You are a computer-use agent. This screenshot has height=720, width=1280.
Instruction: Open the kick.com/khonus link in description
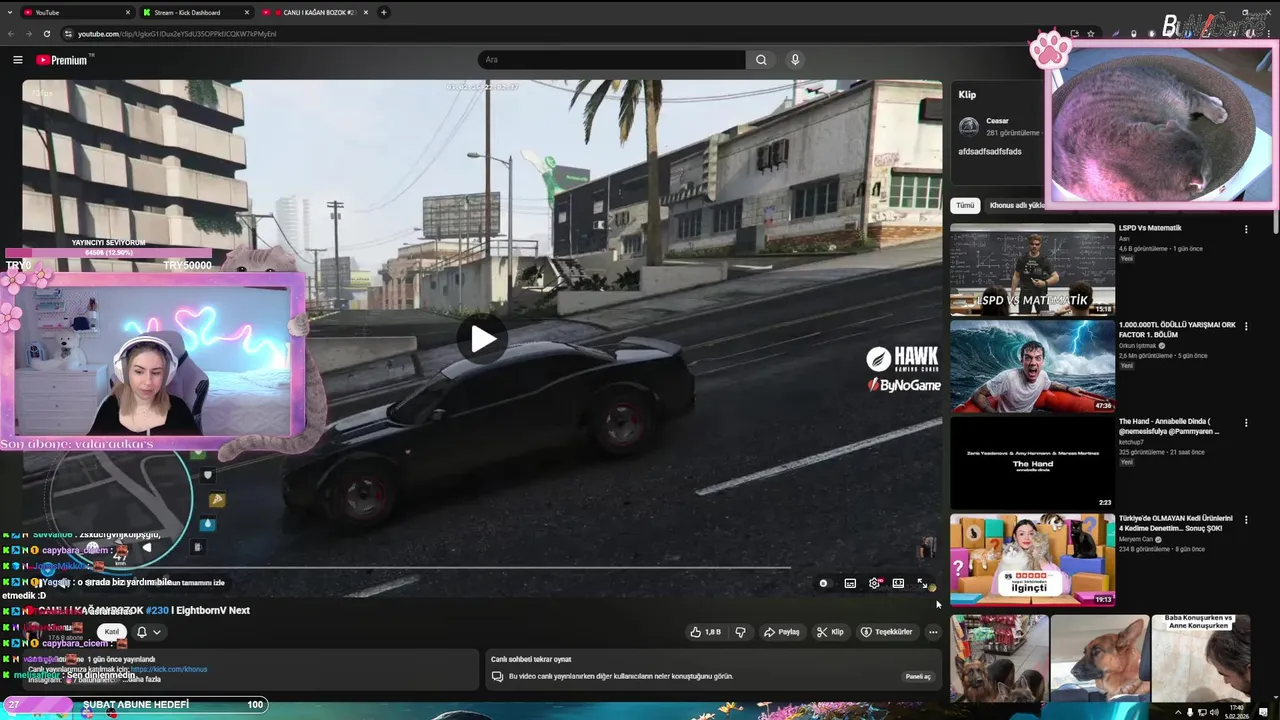pyautogui.click(x=169, y=669)
